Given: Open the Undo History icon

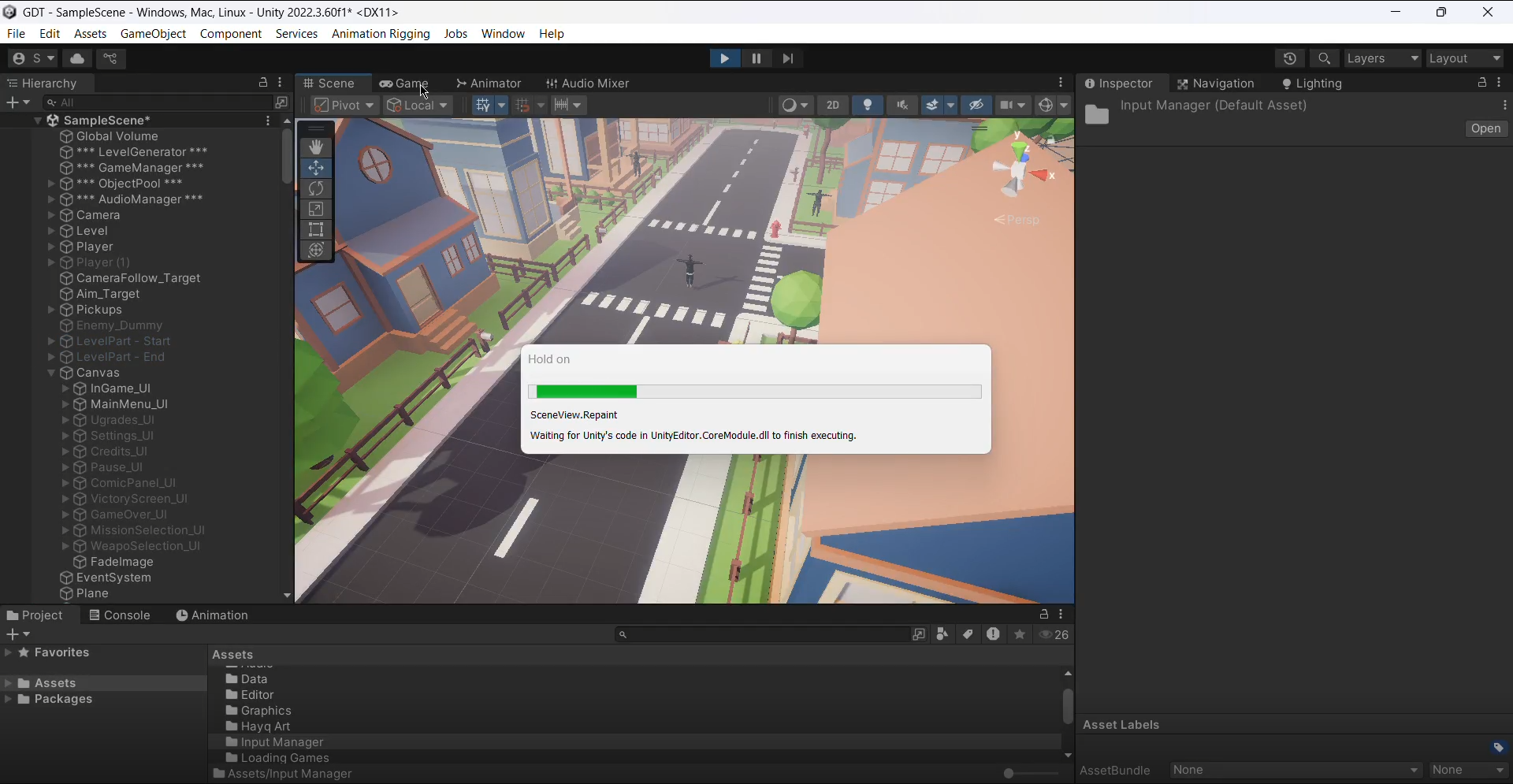Looking at the screenshot, I should 1290,58.
